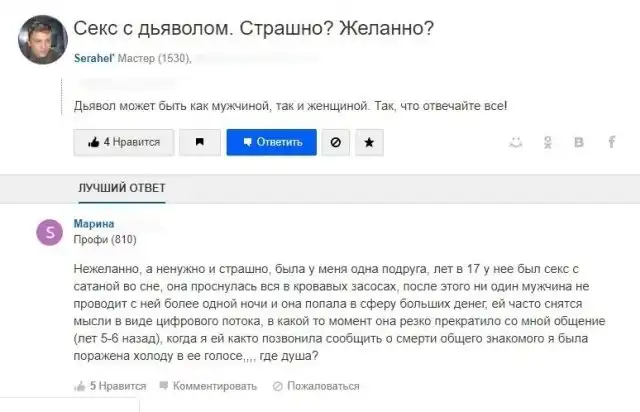Share via the Moi Mir icon

point(516,142)
